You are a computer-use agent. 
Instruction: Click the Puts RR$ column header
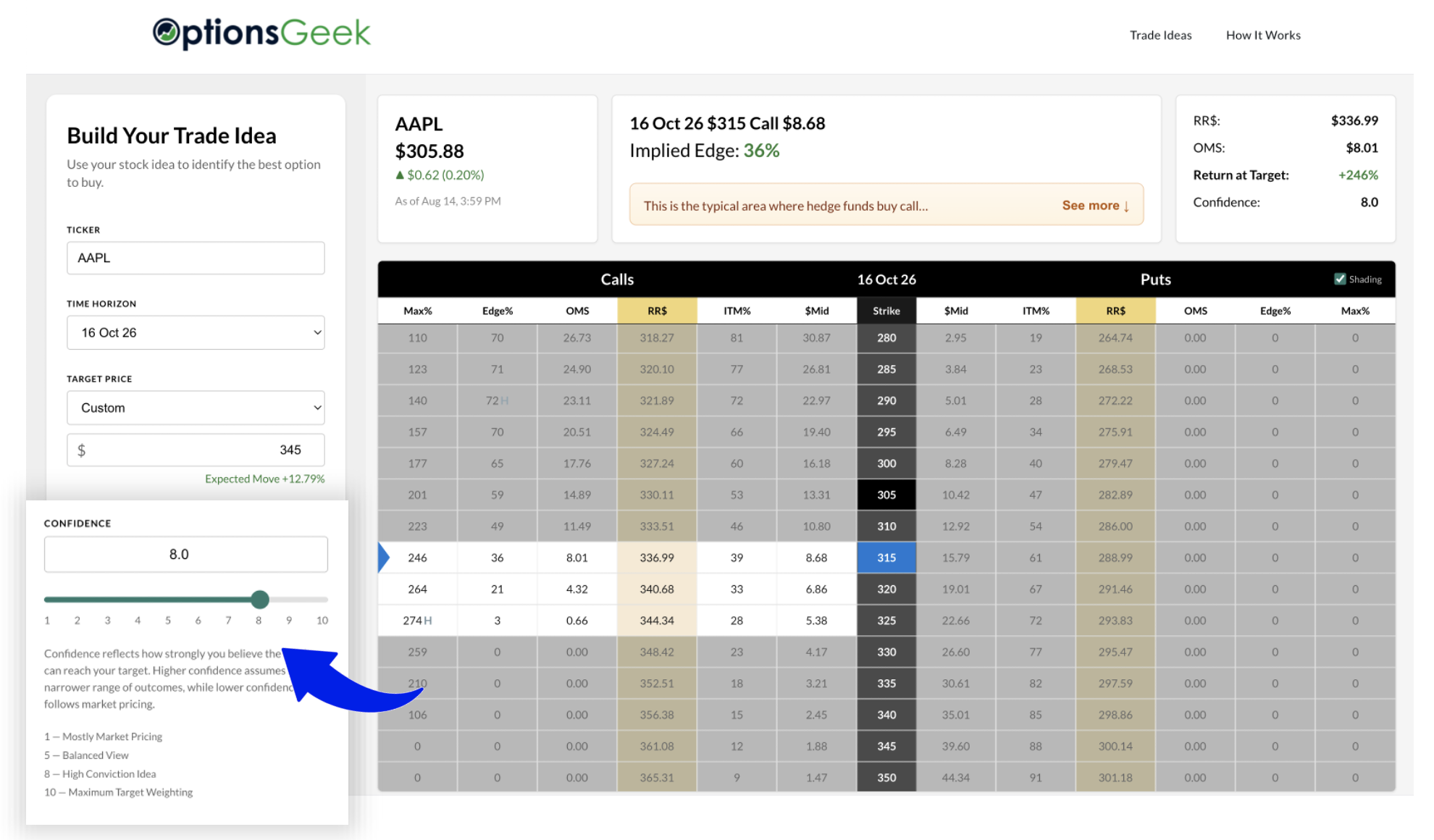click(x=1115, y=311)
